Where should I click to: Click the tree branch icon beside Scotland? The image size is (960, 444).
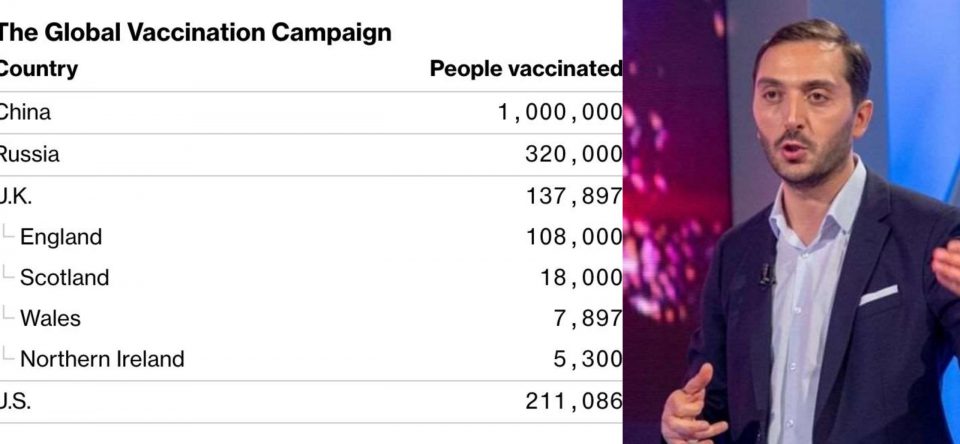point(8,273)
